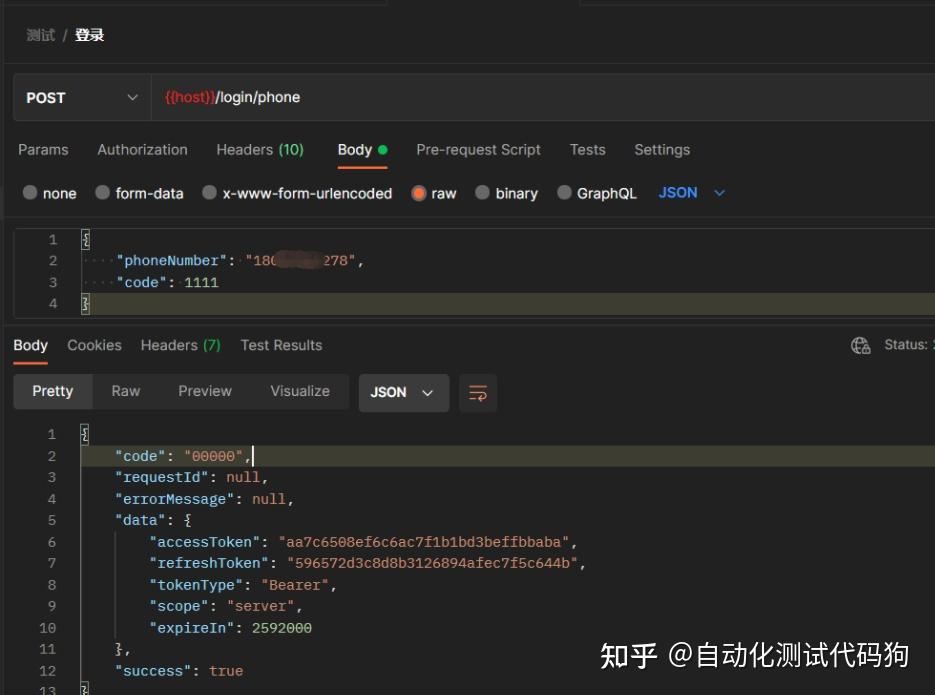This screenshot has height=695, width=935.
Task: View the response Cookies
Action: click(x=94, y=345)
